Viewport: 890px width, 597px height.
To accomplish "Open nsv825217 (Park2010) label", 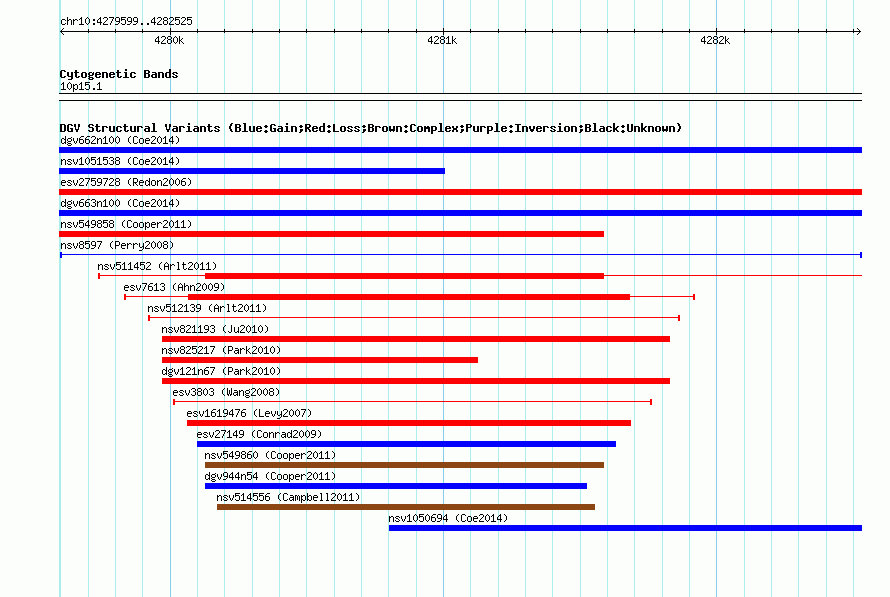I will [221, 350].
